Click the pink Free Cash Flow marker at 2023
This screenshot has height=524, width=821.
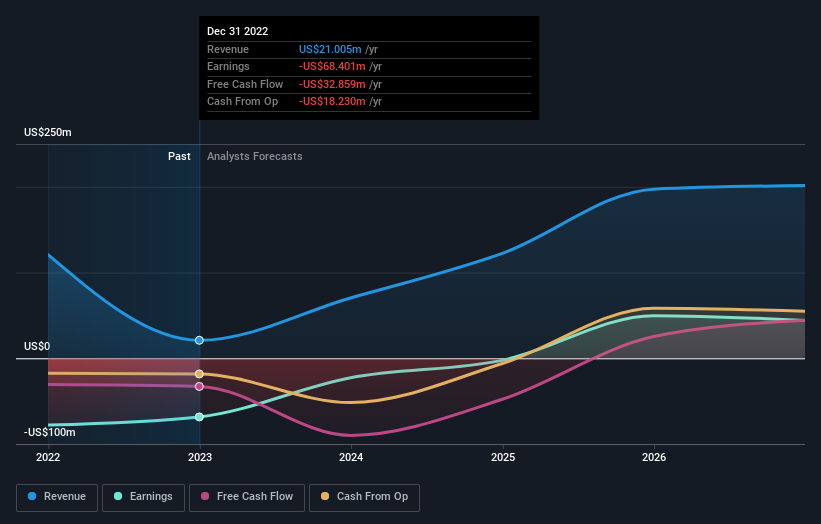coord(199,386)
